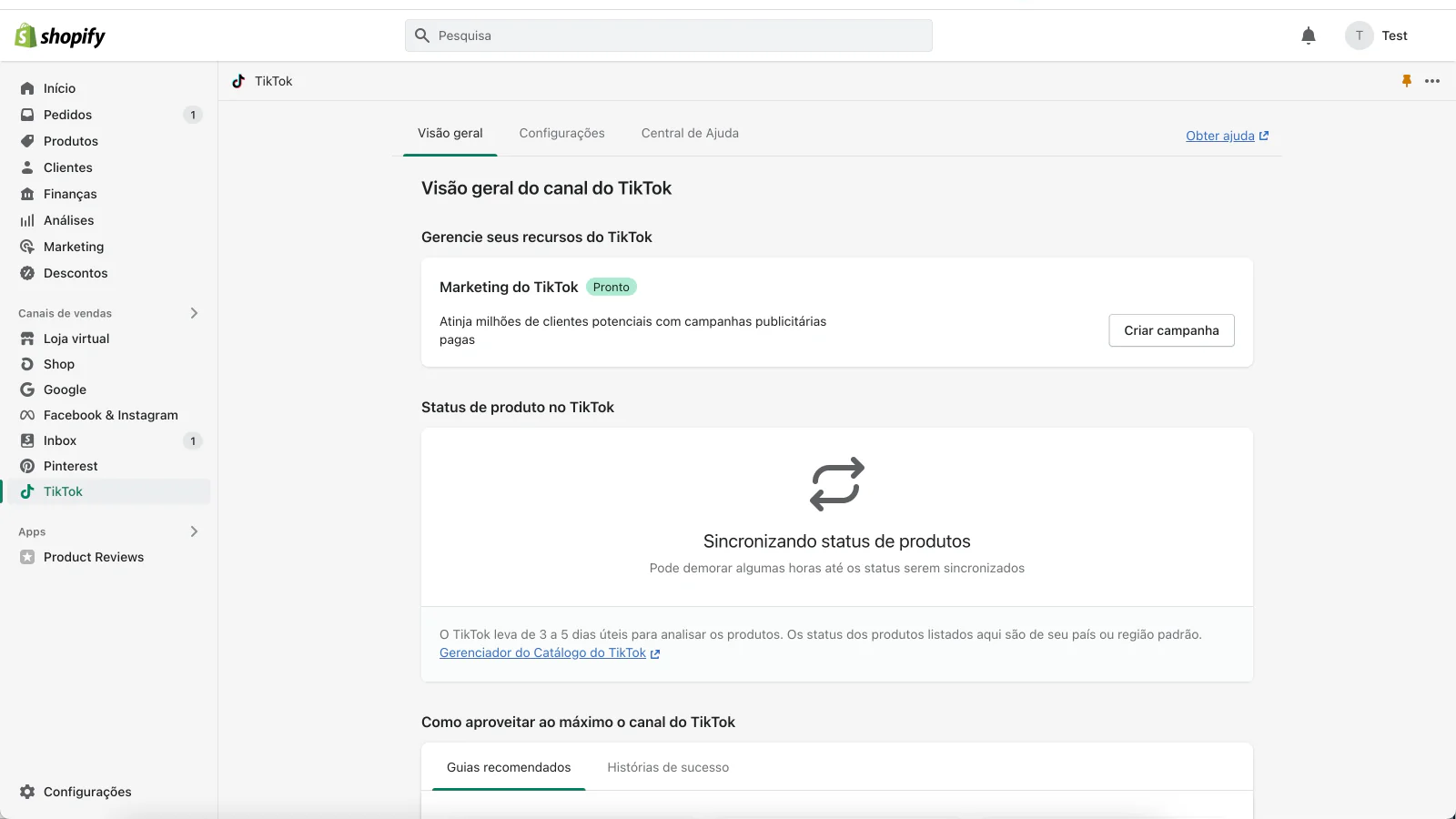Click the Facebook & Instagram Meta icon

pyautogui.click(x=27, y=415)
